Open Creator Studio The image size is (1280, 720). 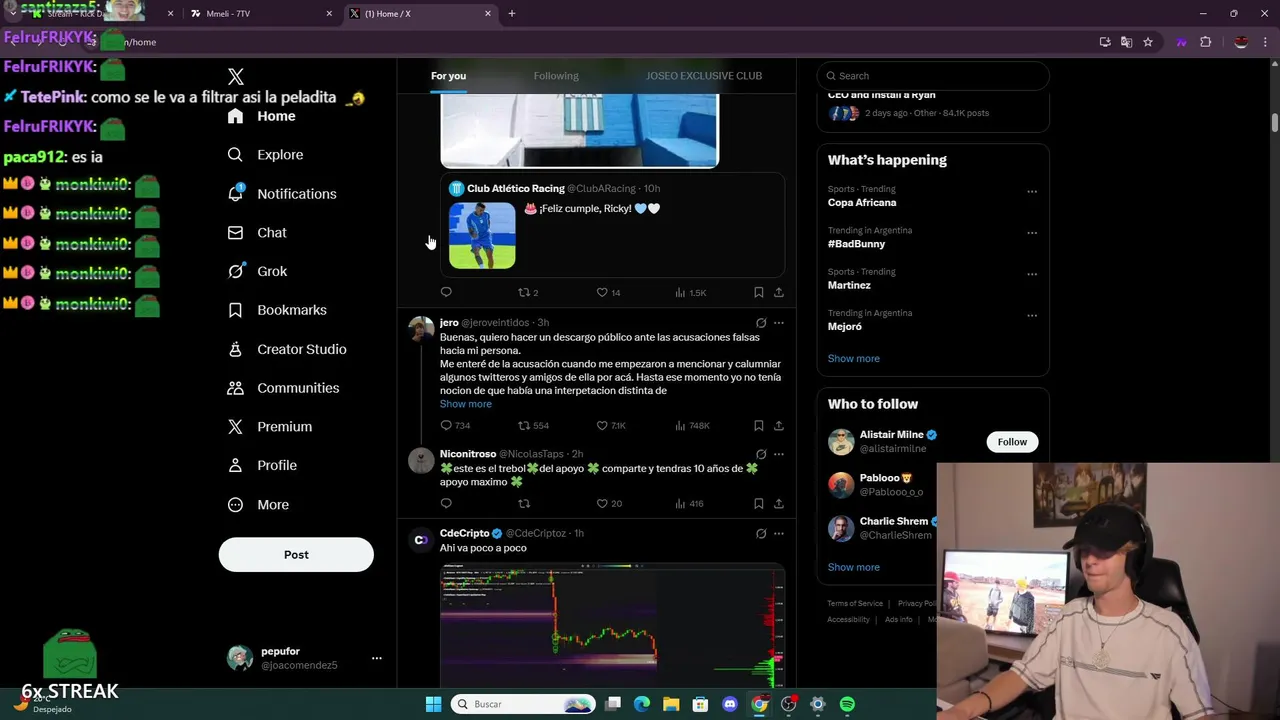(287, 349)
